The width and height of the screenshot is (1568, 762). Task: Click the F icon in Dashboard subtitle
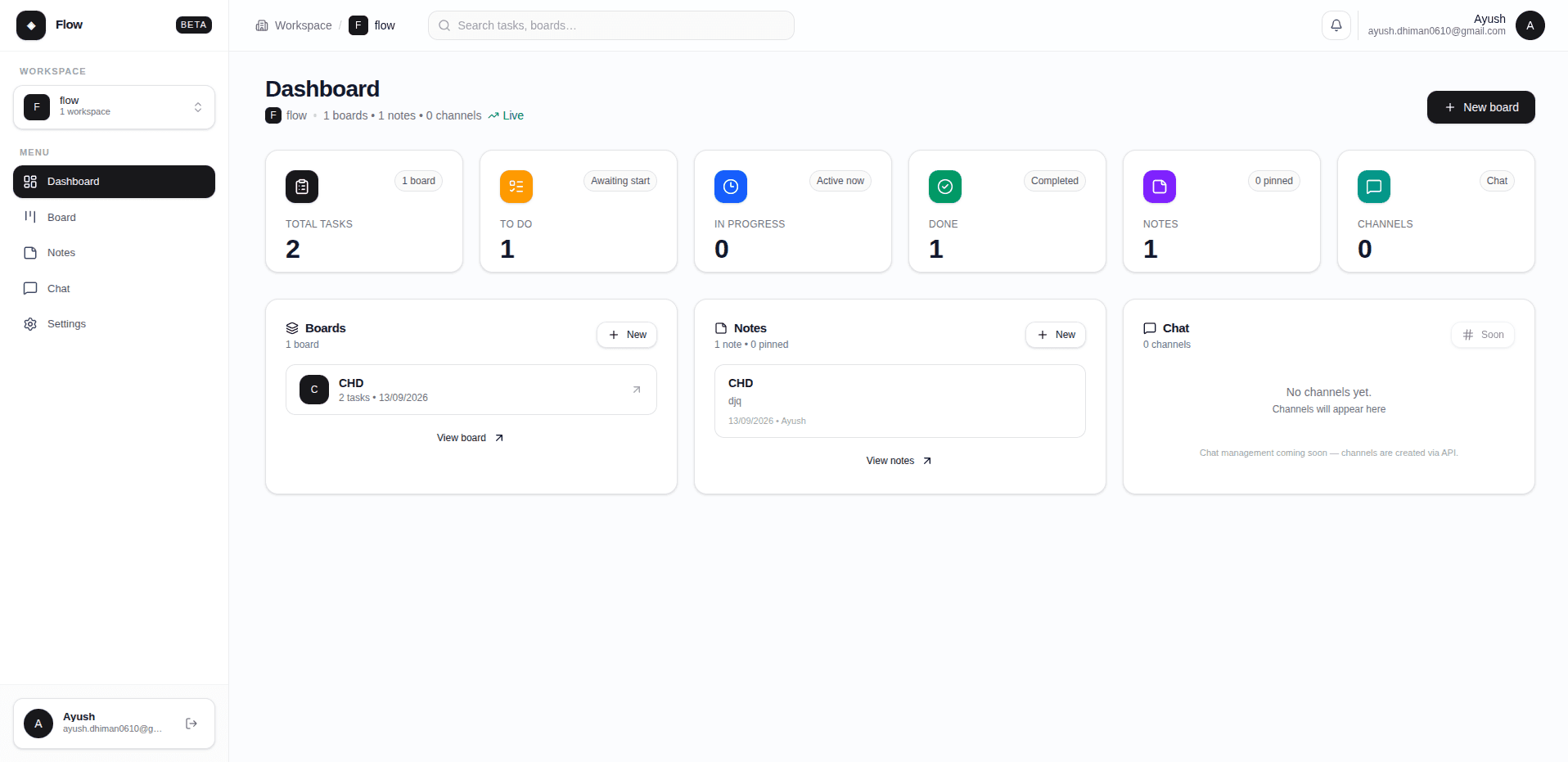coord(273,115)
